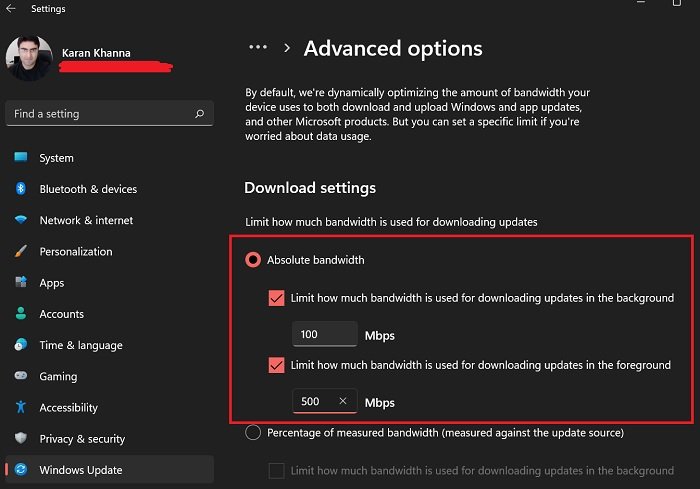
Task: Click the back arrow in Settings
Action: (11, 9)
